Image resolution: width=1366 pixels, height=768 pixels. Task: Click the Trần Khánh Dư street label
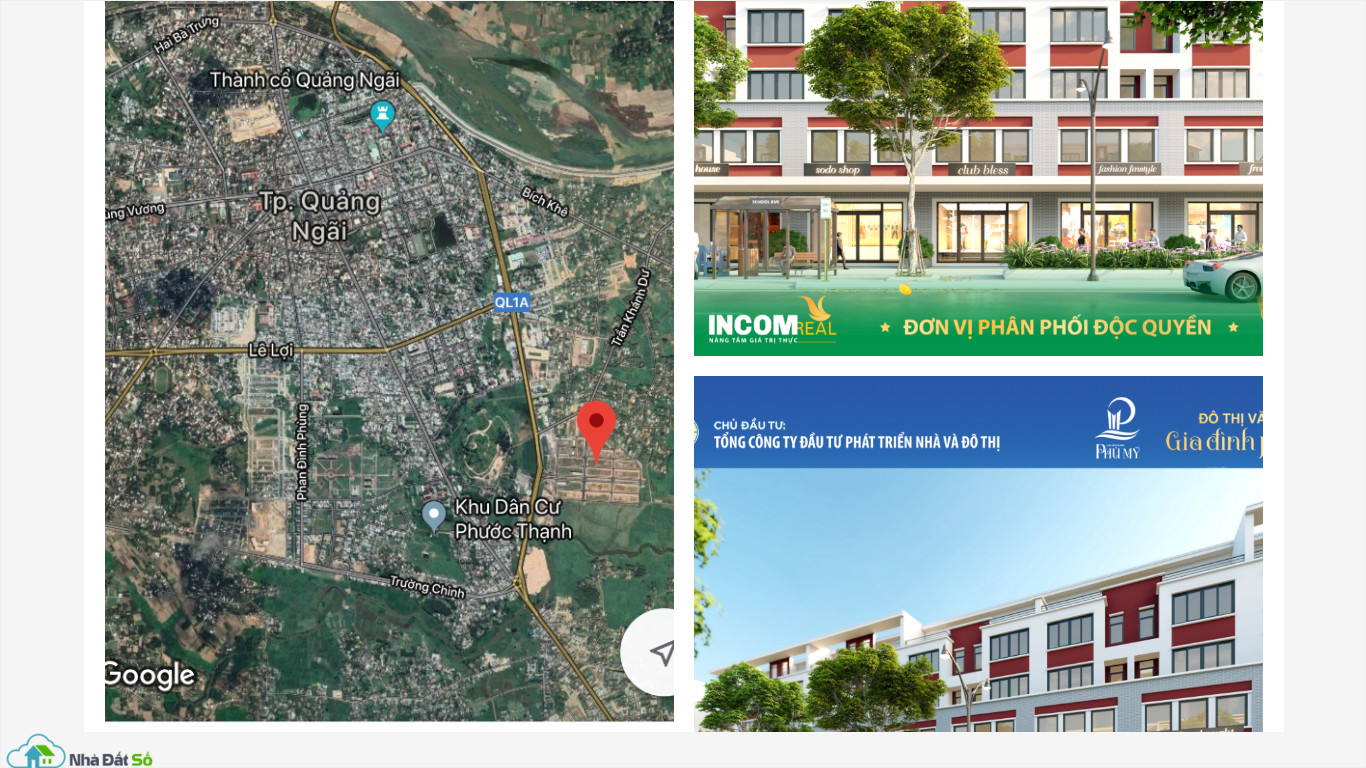click(x=630, y=308)
